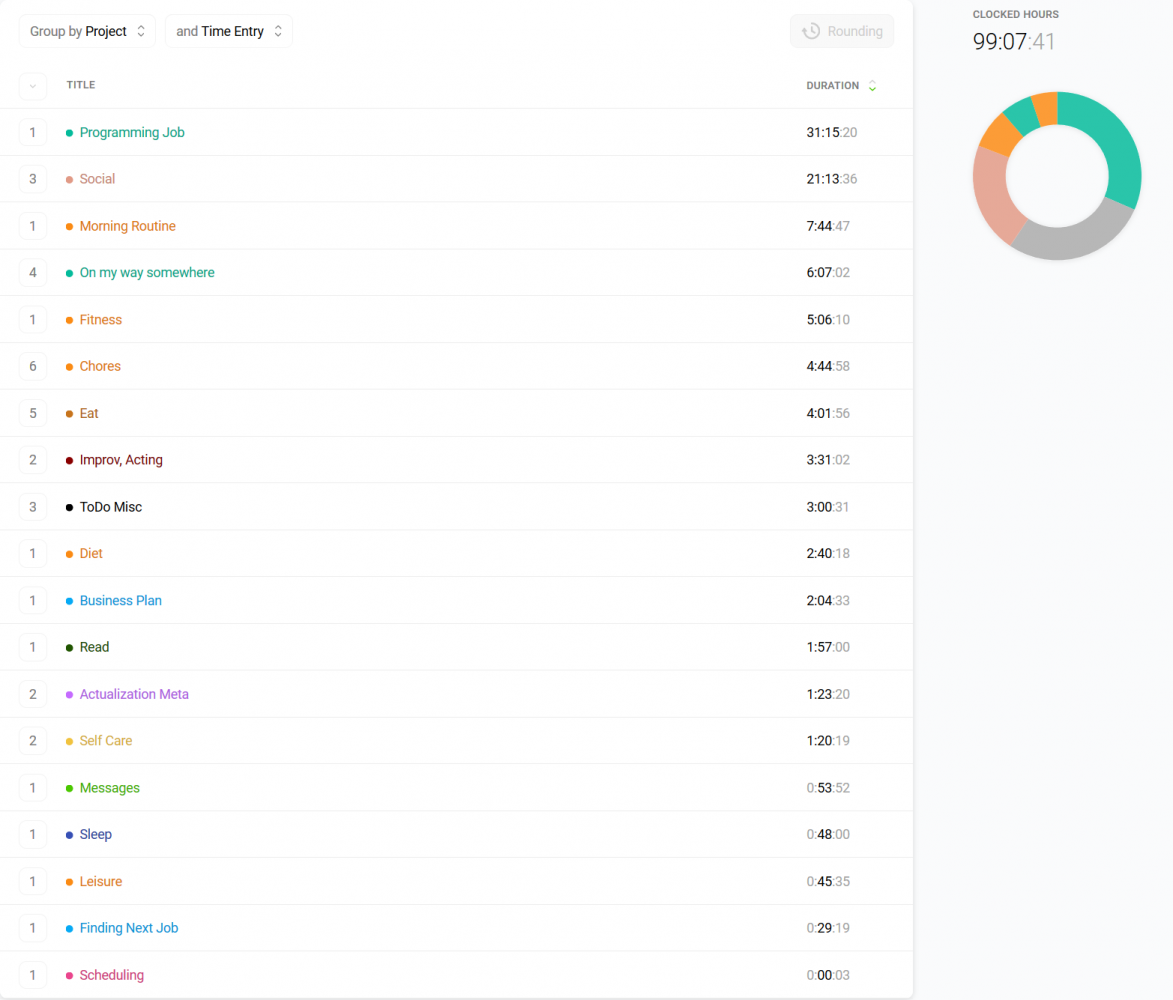
Task: Open the Group by Project dropdown
Action: point(87,31)
